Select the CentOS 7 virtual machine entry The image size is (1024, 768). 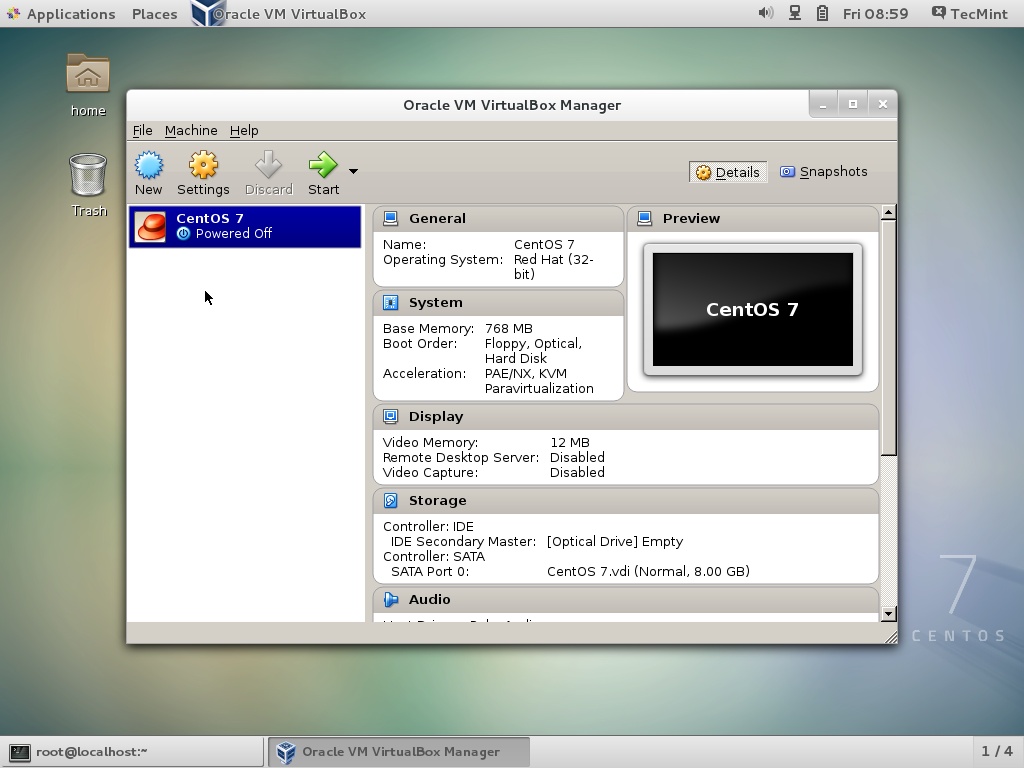pyautogui.click(x=245, y=226)
